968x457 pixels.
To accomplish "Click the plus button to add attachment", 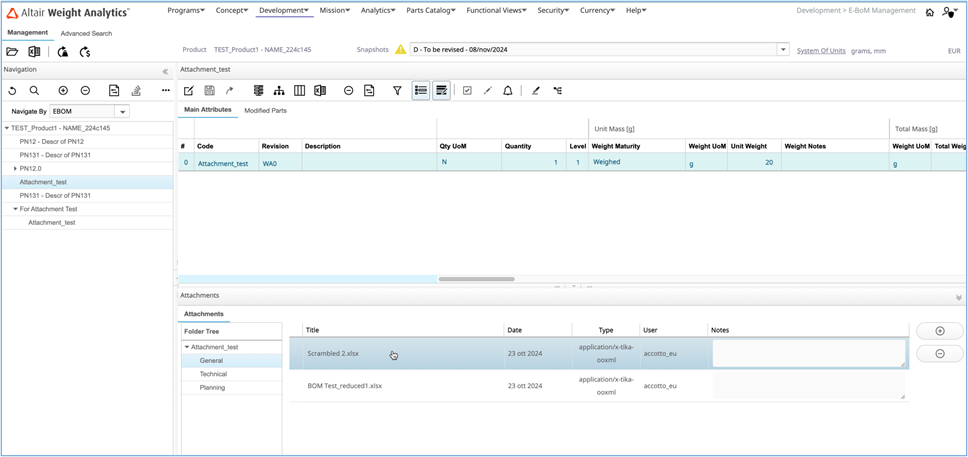I will tap(939, 331).
